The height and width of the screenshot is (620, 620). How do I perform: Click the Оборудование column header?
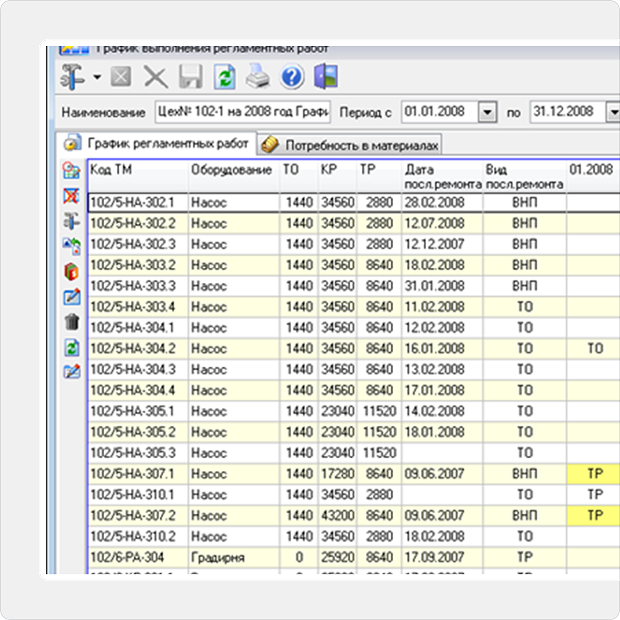[x=234, y=176]
